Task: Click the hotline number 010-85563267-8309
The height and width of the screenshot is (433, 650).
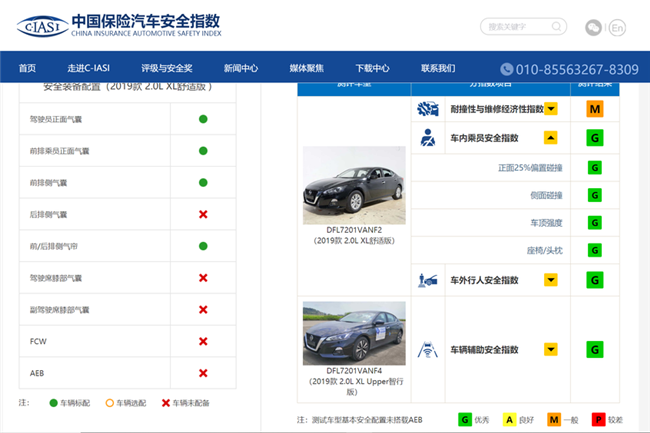Action: 577,69
